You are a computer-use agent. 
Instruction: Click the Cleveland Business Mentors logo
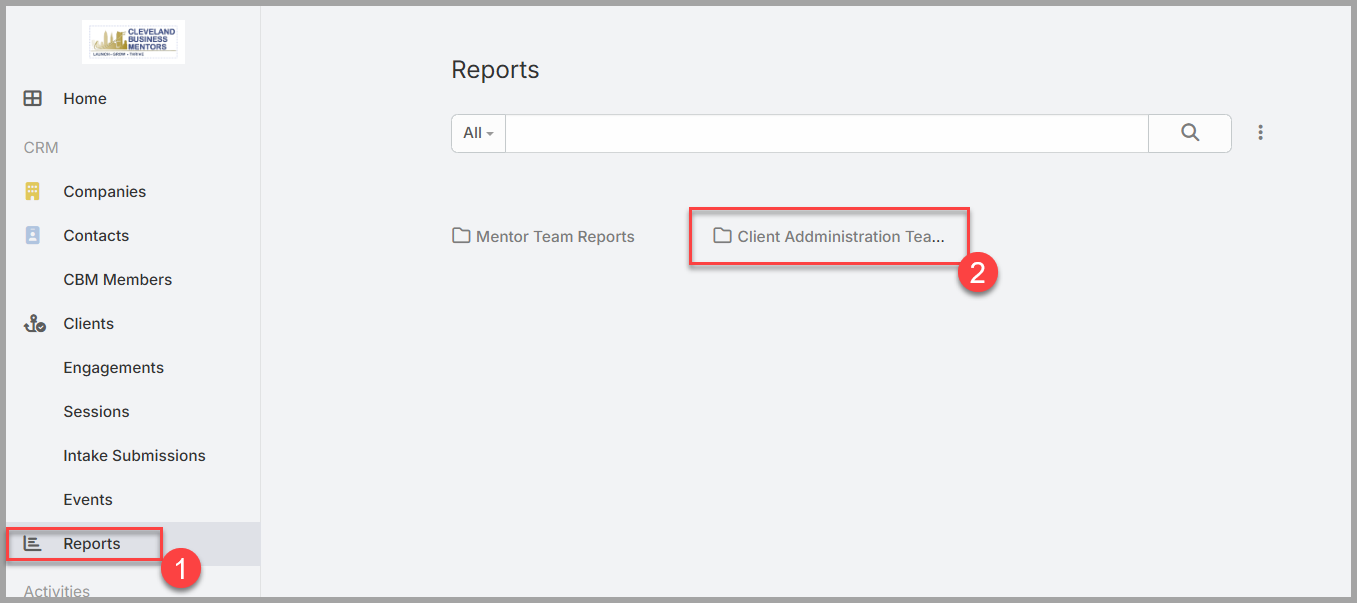134,42
